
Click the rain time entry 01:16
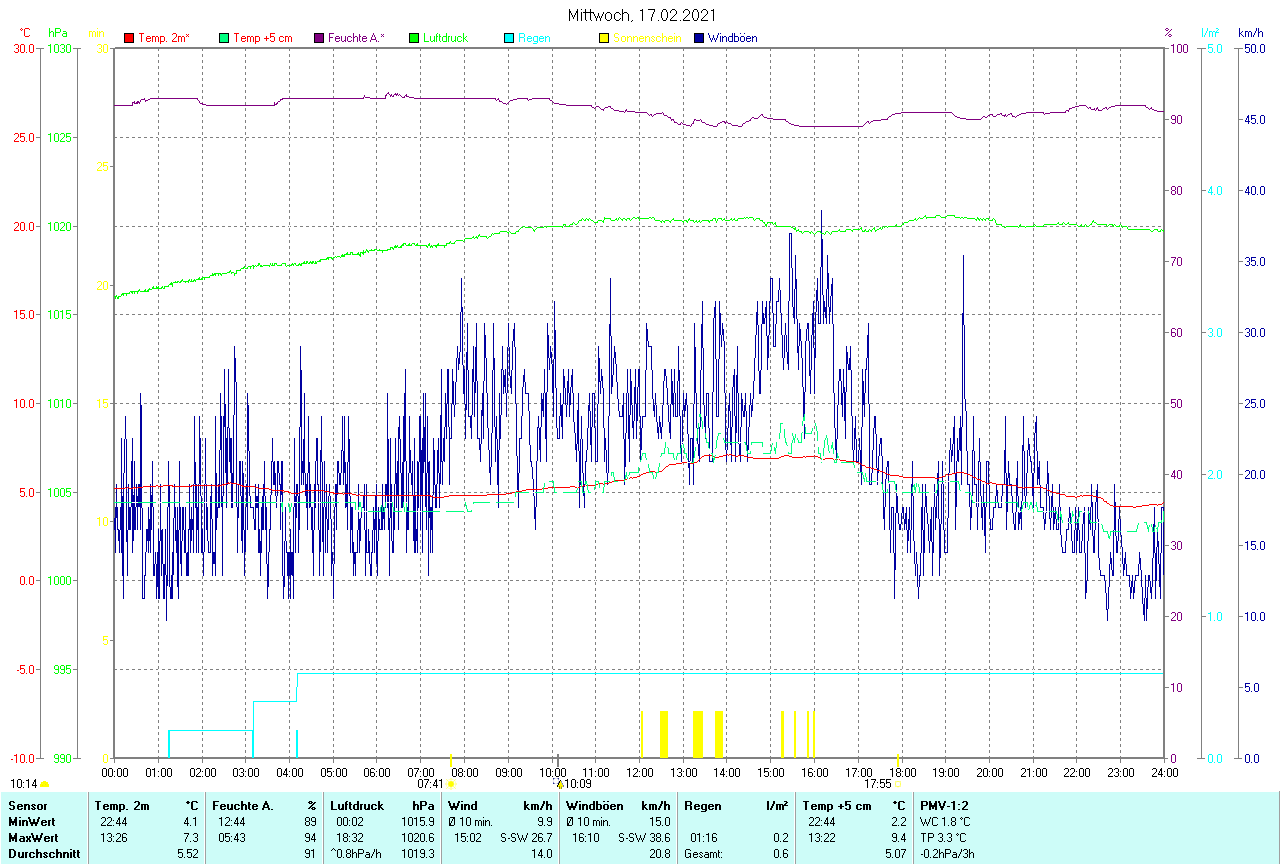point(704,837)
